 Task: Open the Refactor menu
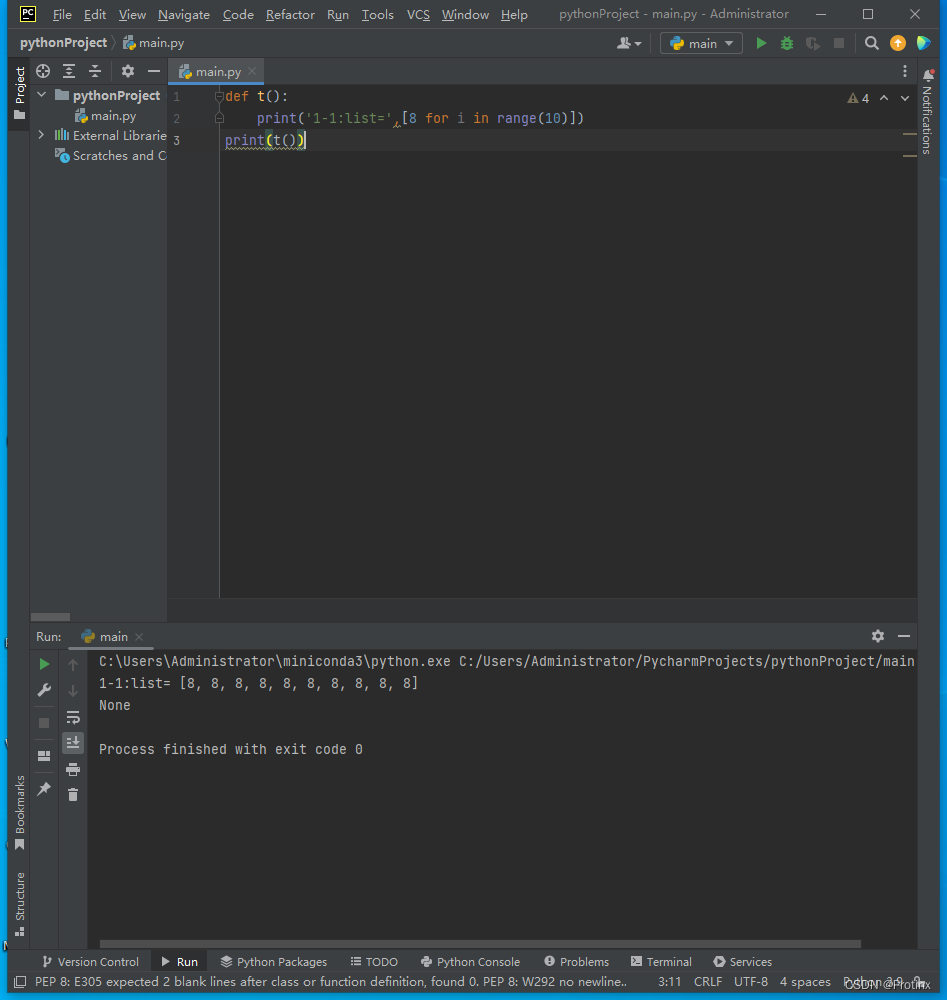click(290, 15)
